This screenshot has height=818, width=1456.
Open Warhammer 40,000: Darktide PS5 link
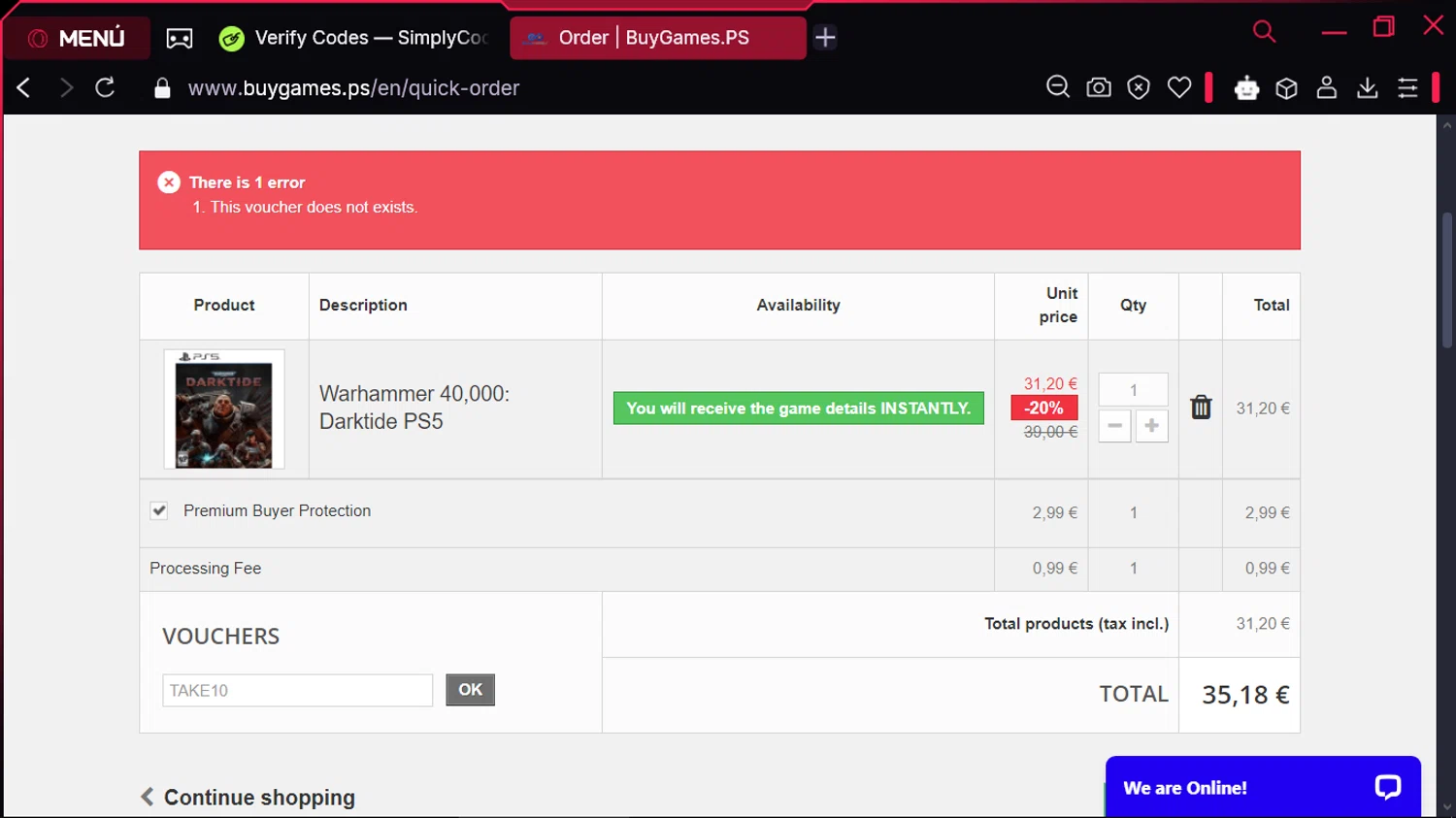click(x=414, y=408)
